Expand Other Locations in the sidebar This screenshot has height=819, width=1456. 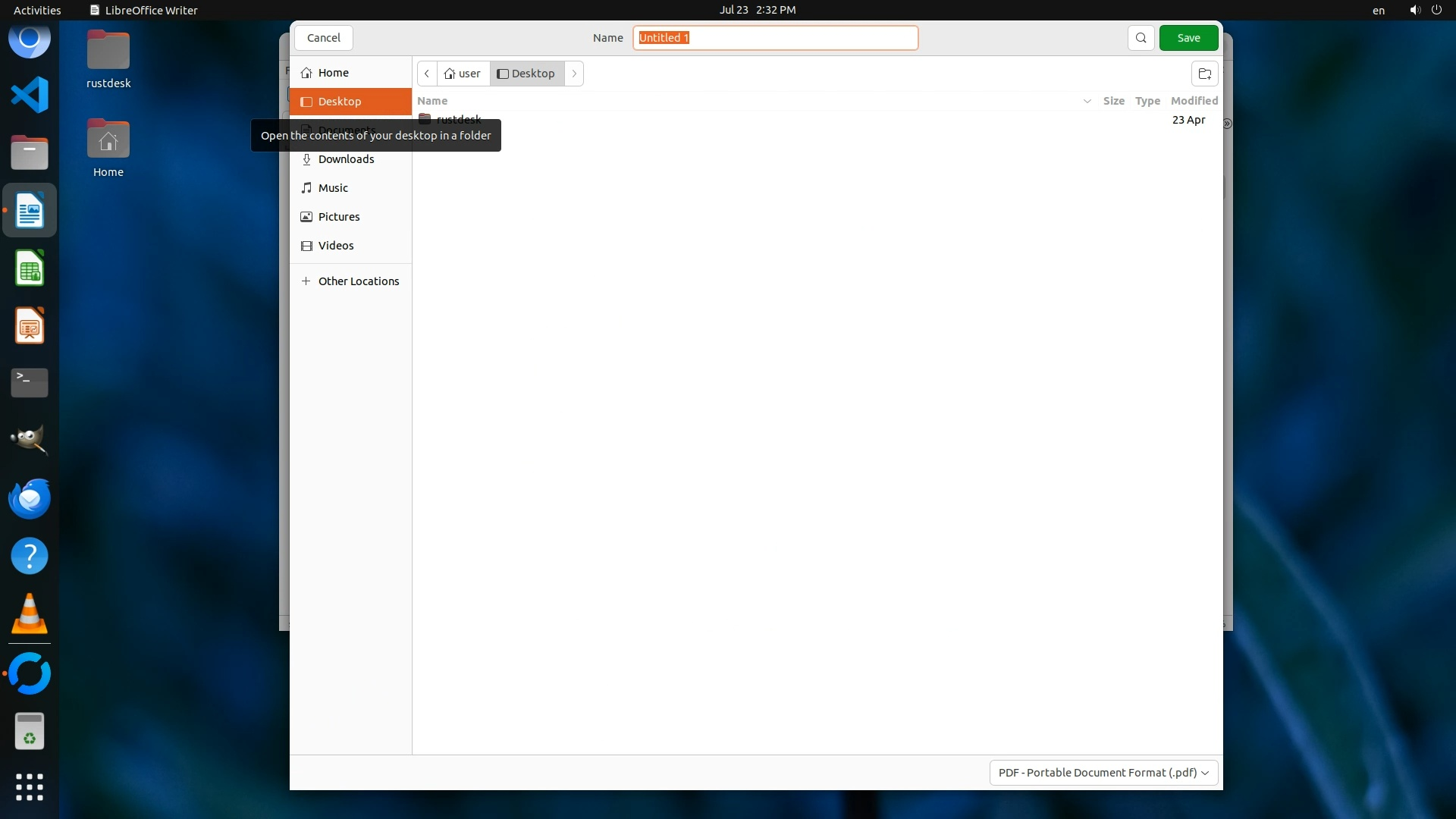(358, 281)
